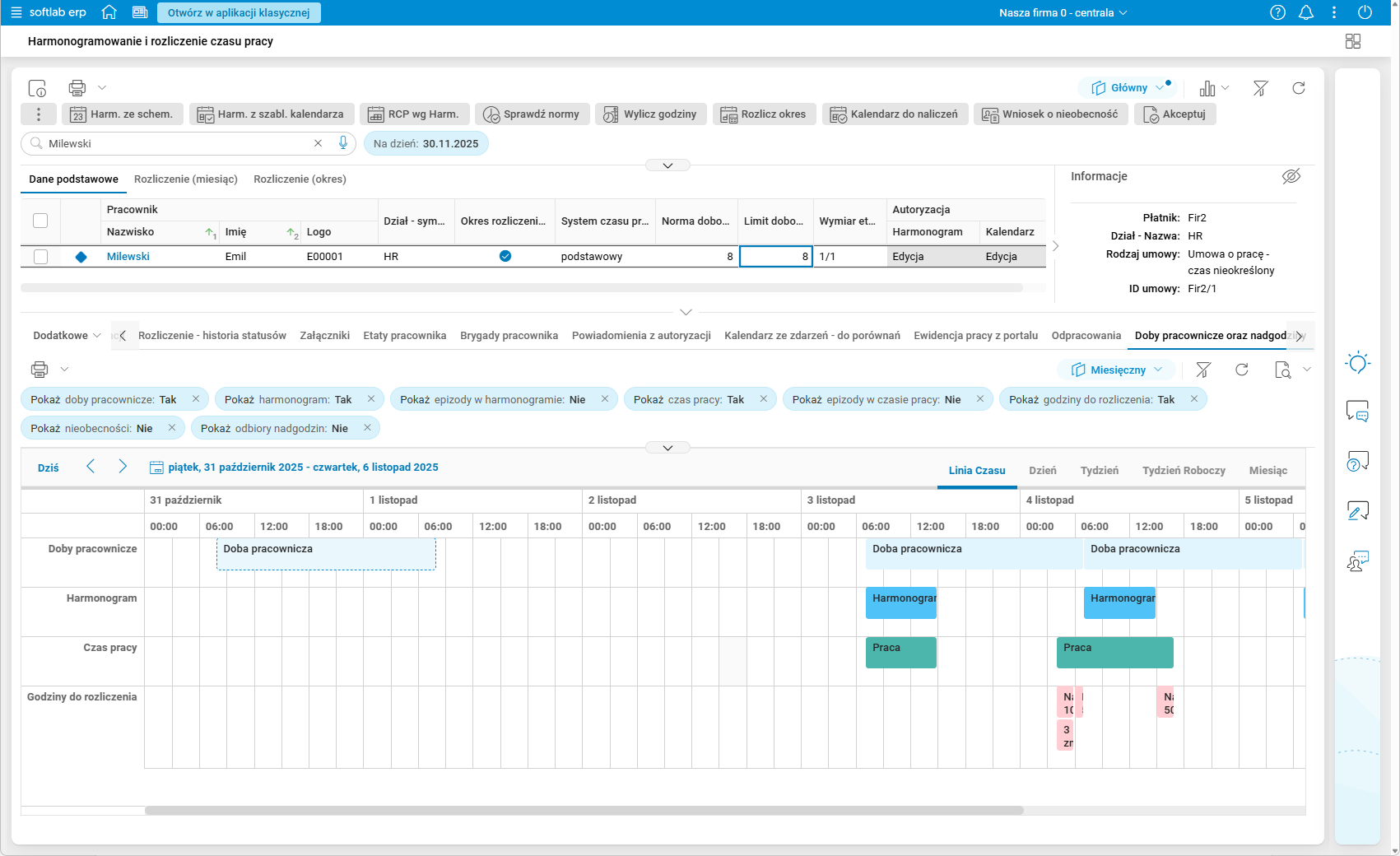Activate voice search microphone
Screen dimensions: 1400x856
click(343, 143)
